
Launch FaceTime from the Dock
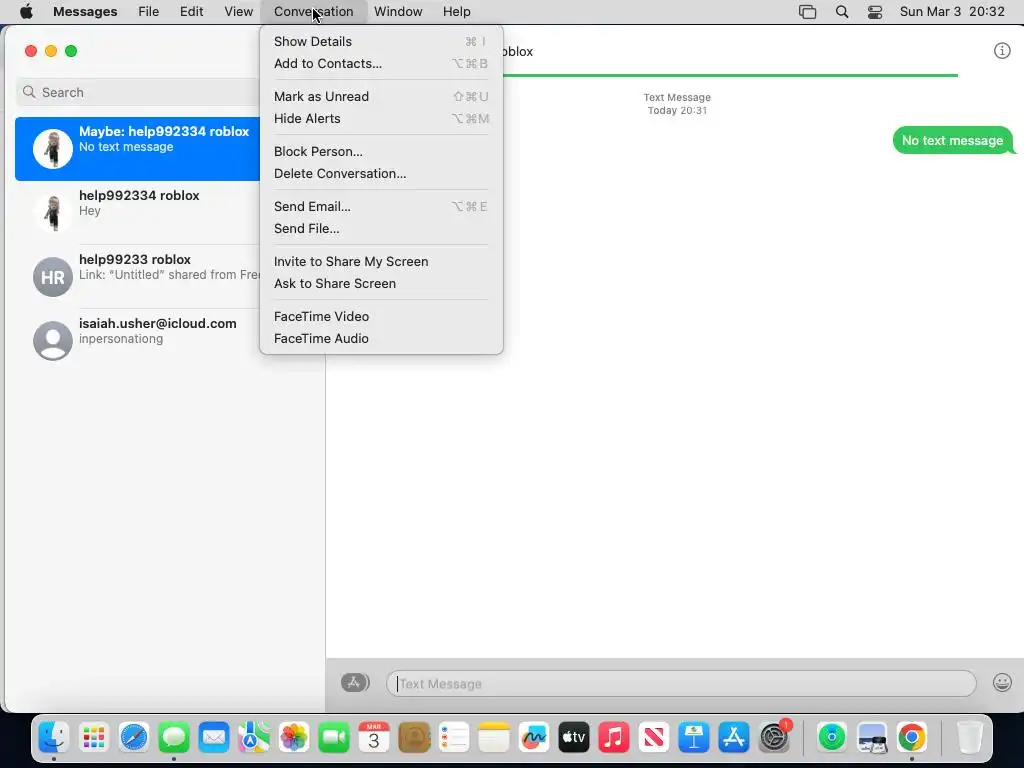pyautogui.click(x=334, y=738)
